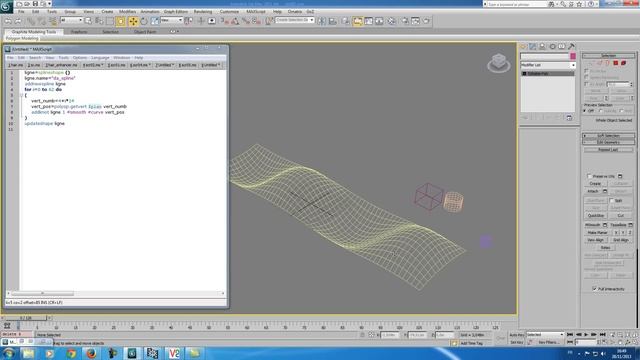The height and width of the screenshot is (360, 640).
Task: Open the 3ds Max application menu logo
Action: click(x=7, y=7)
